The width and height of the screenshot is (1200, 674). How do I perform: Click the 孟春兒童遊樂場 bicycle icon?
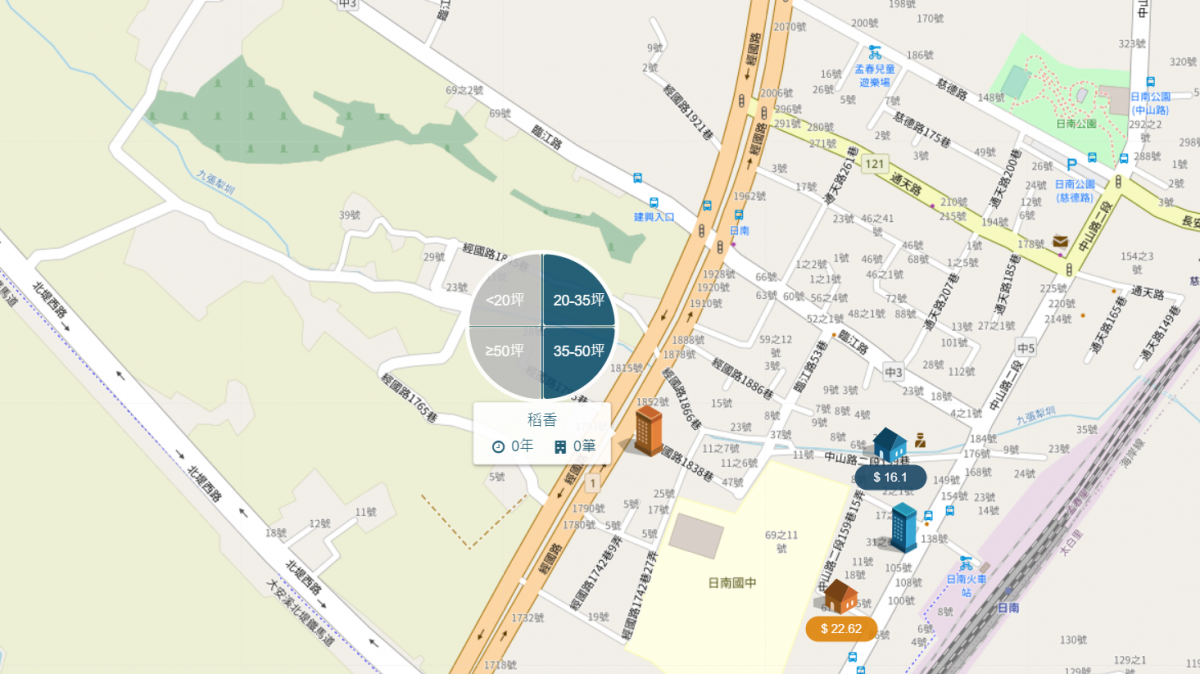click(x=874, y=53)
